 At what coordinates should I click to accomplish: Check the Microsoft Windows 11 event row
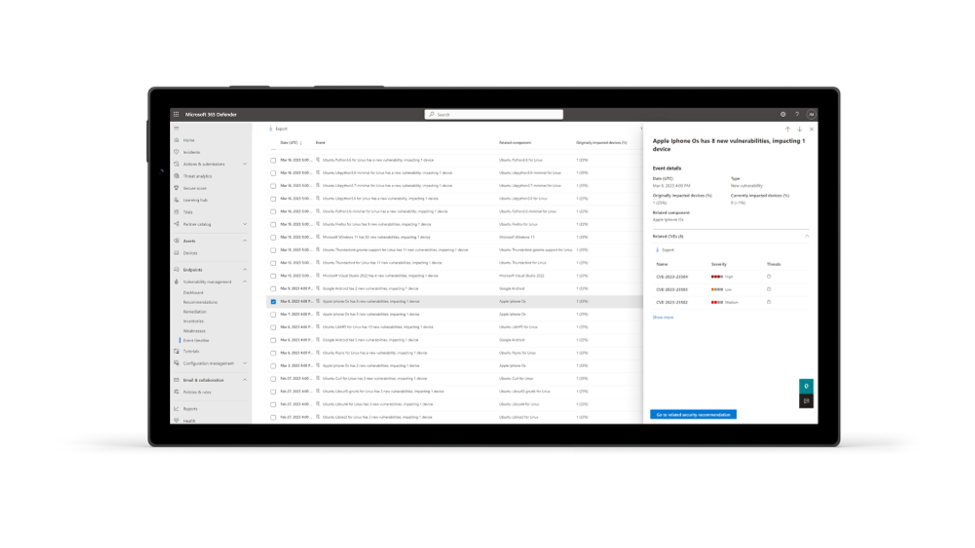[273, 238]
